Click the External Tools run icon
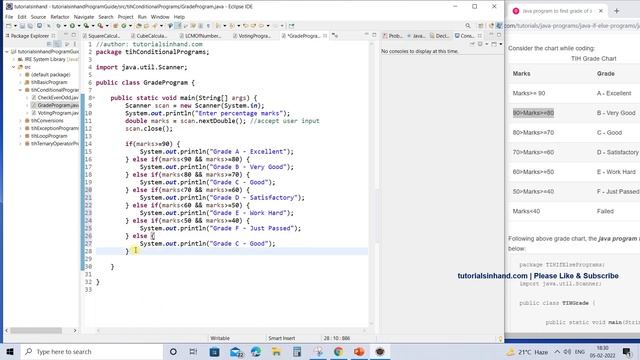The width and height of the screenshot is (640, 360). tap(100, 26)
